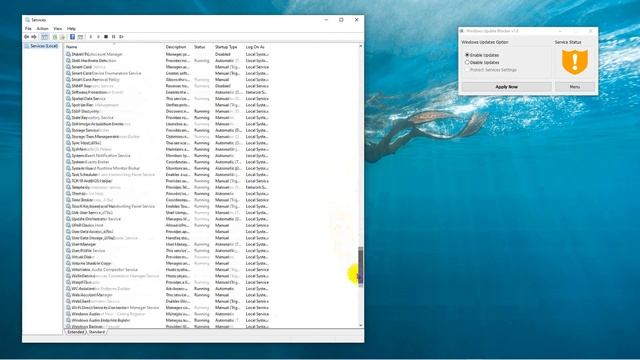Click the gear icon beside Virtual Disk
This screenshot has height=360, width=640.
68,257
